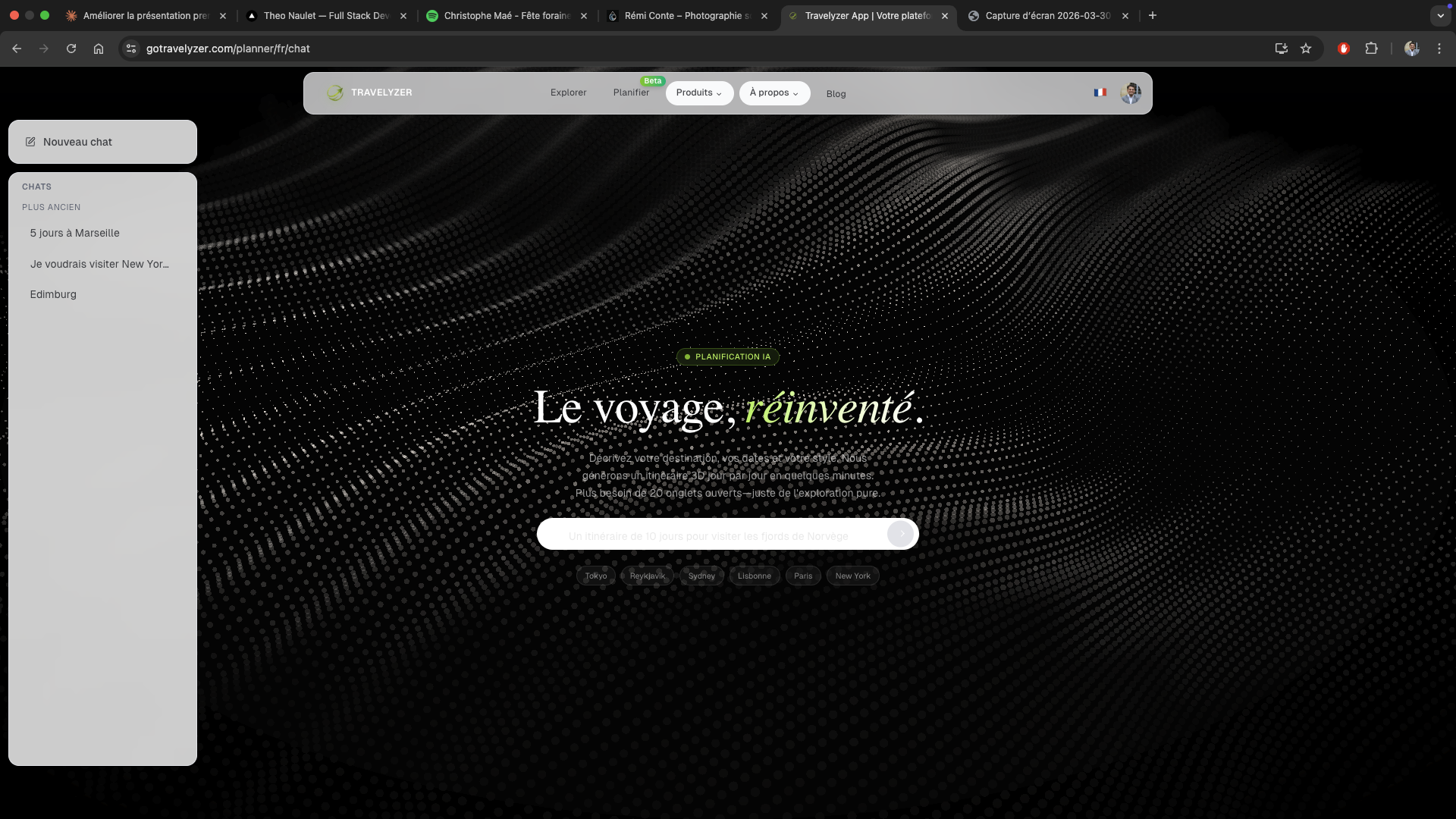Bookmark this page with the star icon
This screenshot has height=819, width=1456.
click(1306, 49)
